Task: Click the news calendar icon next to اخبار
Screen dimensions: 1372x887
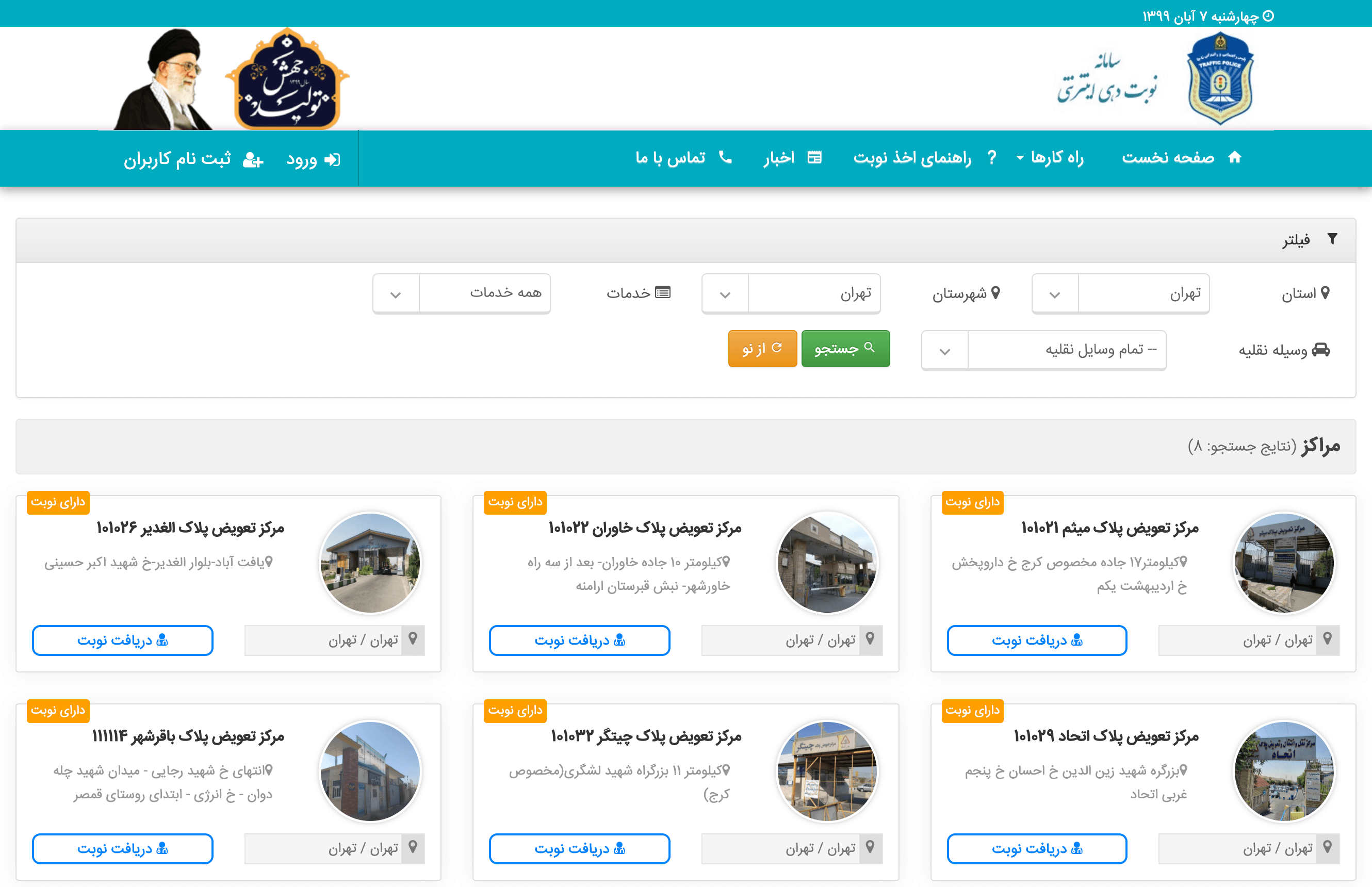Action: tap(814, 157)
